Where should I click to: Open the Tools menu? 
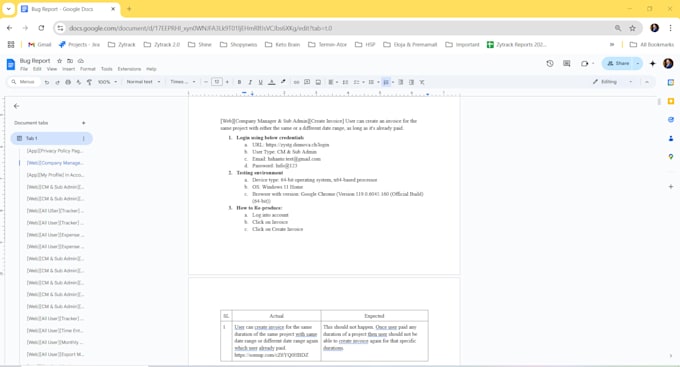[107, 69]
